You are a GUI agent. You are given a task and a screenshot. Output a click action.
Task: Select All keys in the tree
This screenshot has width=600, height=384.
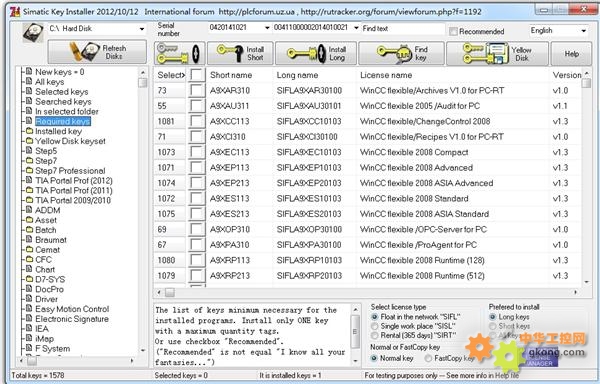click(49, 82)
